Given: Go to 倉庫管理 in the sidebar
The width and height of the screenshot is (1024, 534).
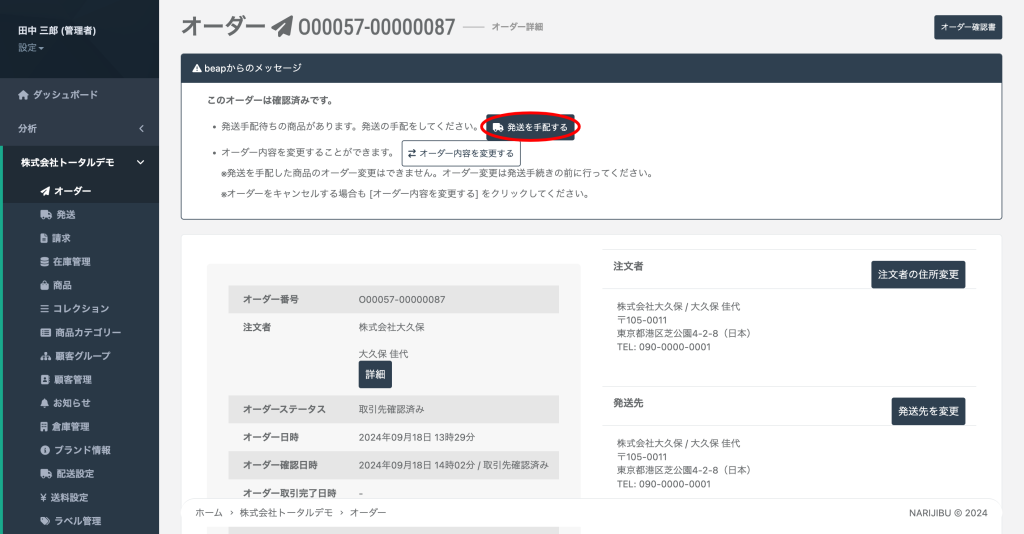Looking at the screenshot, I should (71, 427).
